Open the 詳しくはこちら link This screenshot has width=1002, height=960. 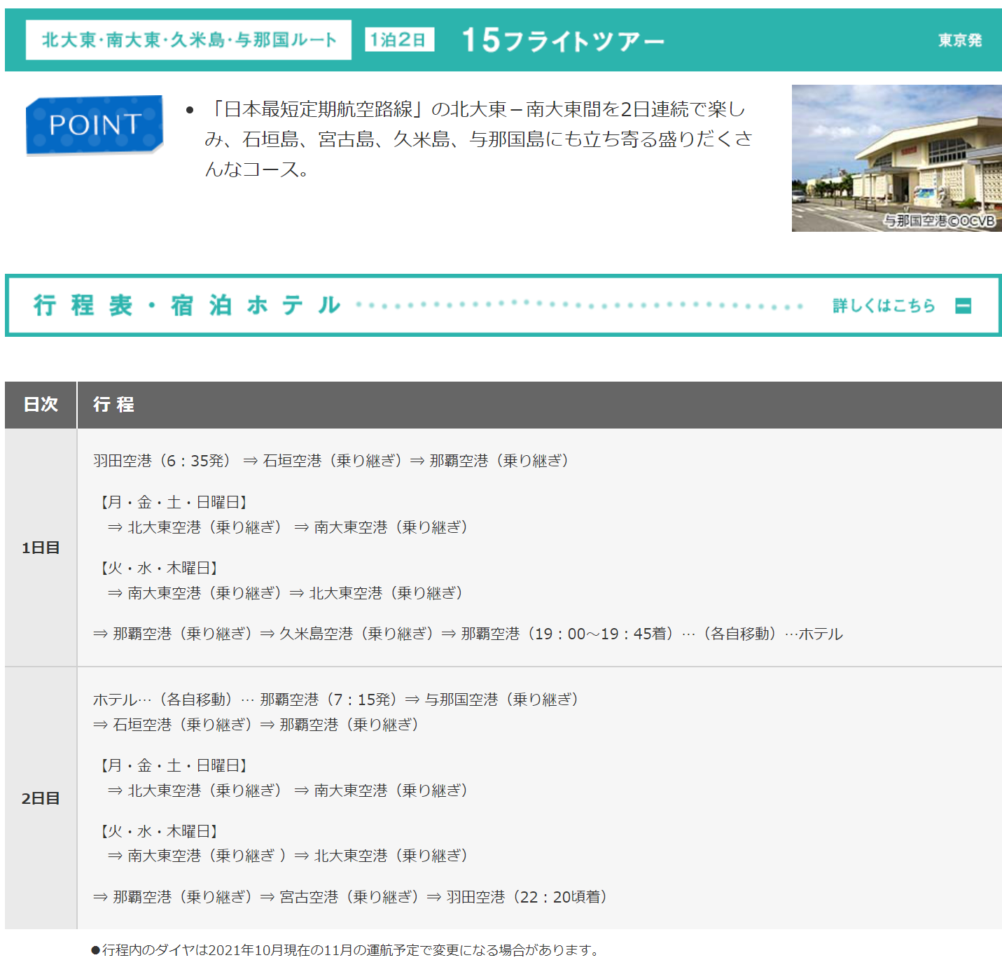coord(884,306)
